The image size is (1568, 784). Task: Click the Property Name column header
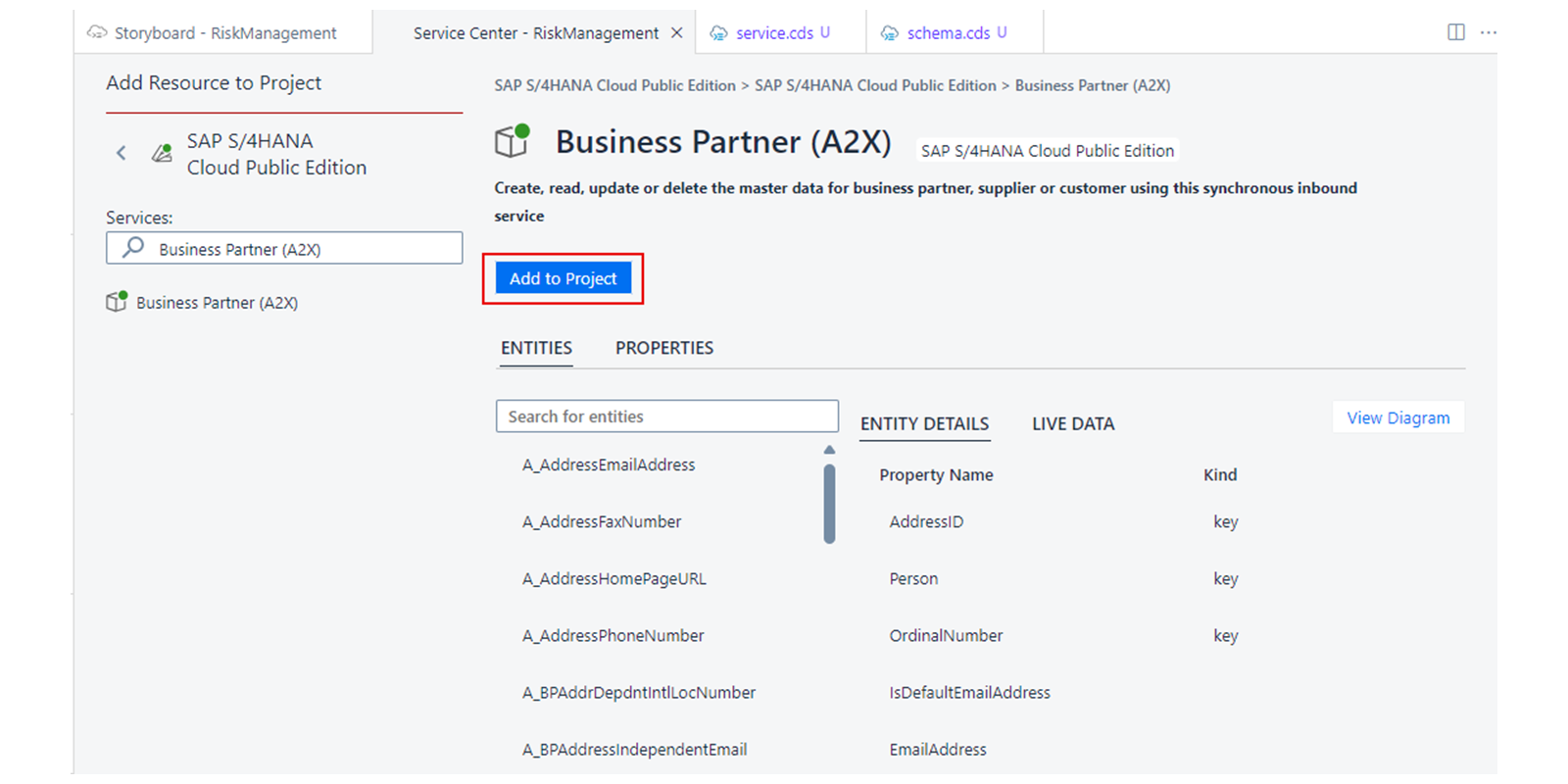click(x=936, y=474)
